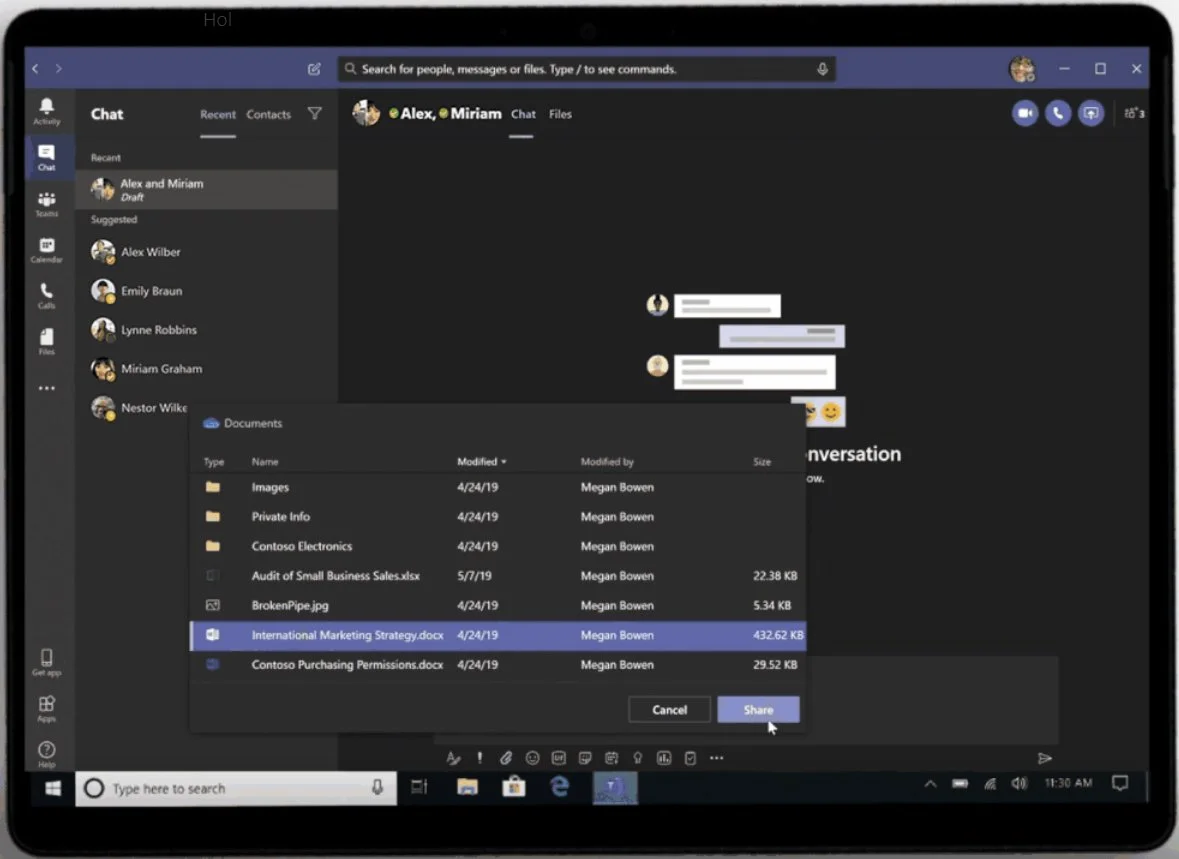Open more messaging options with the ellipsis

coord(716,758)
